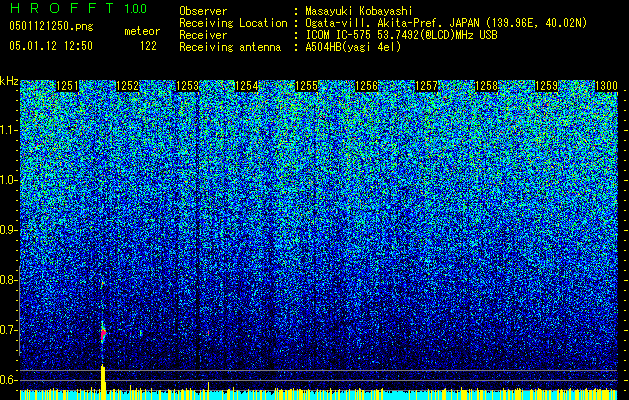Screen dimensions: 629x400
Task: Click the 1257 time marker
Action: (426, 86)
